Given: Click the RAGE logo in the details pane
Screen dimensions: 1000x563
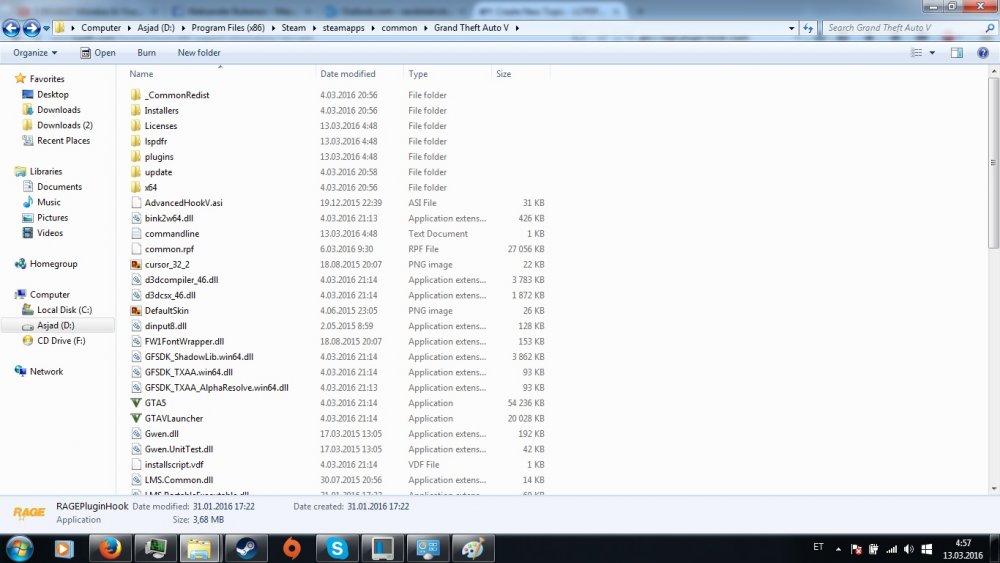Looking at the screenshot, I should (x=29, y=512).
